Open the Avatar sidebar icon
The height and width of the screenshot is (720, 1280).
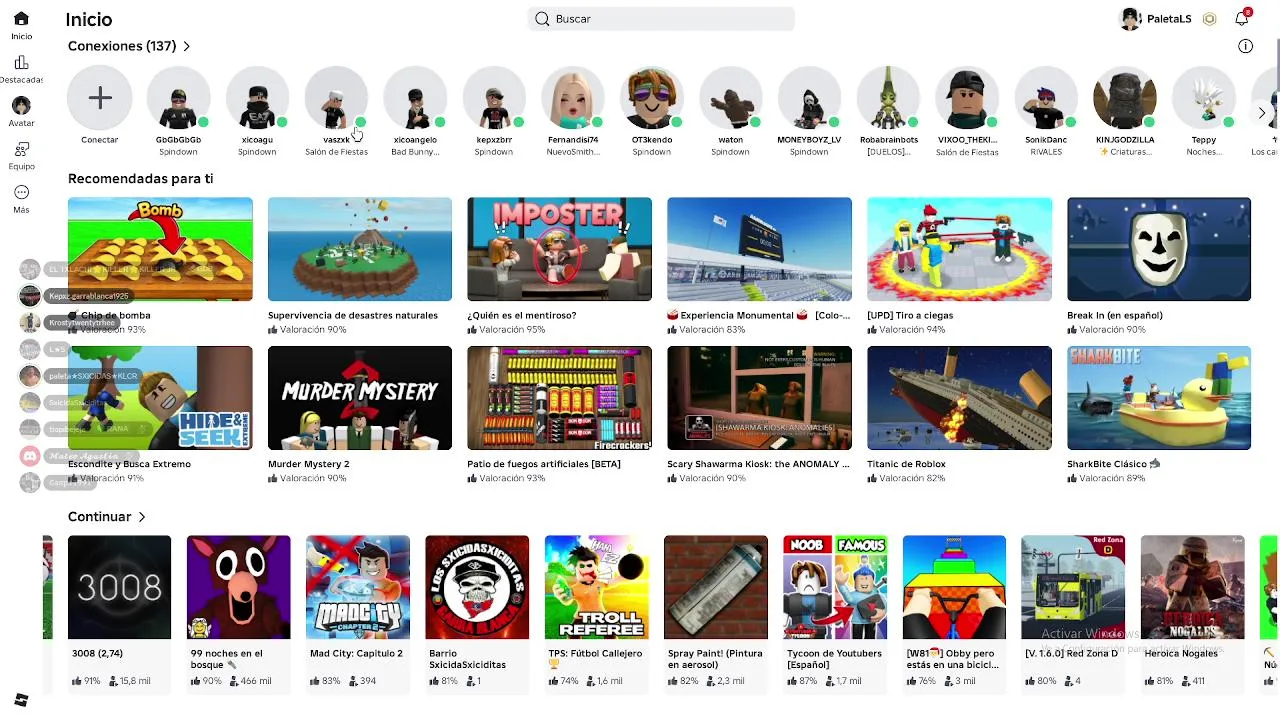click(x=21, y=105)
